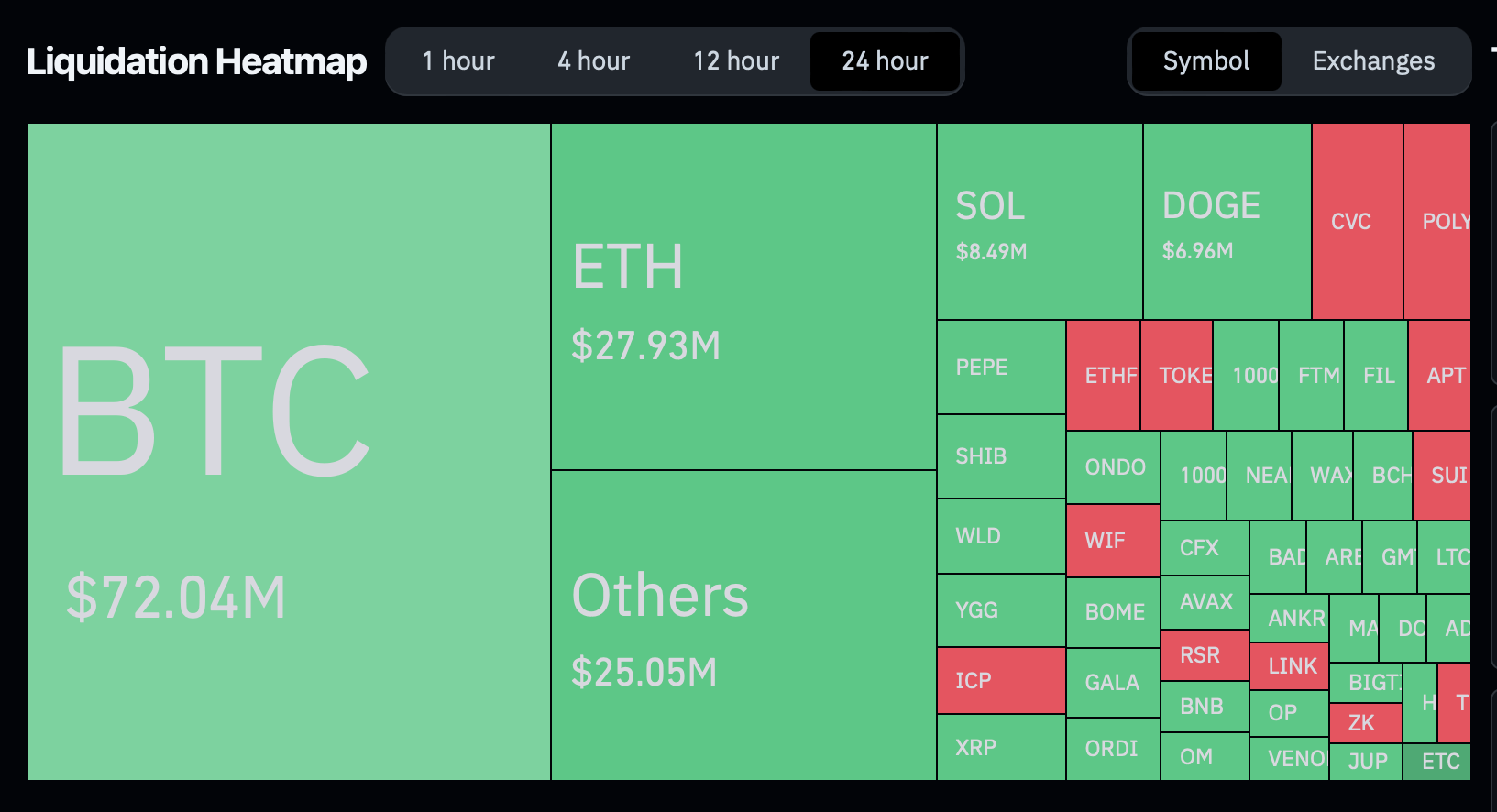The height and width of the screenshot is (812, 1497).
Task: Select the PEPE heatmap tile
Action: (x=1001, y=368)
